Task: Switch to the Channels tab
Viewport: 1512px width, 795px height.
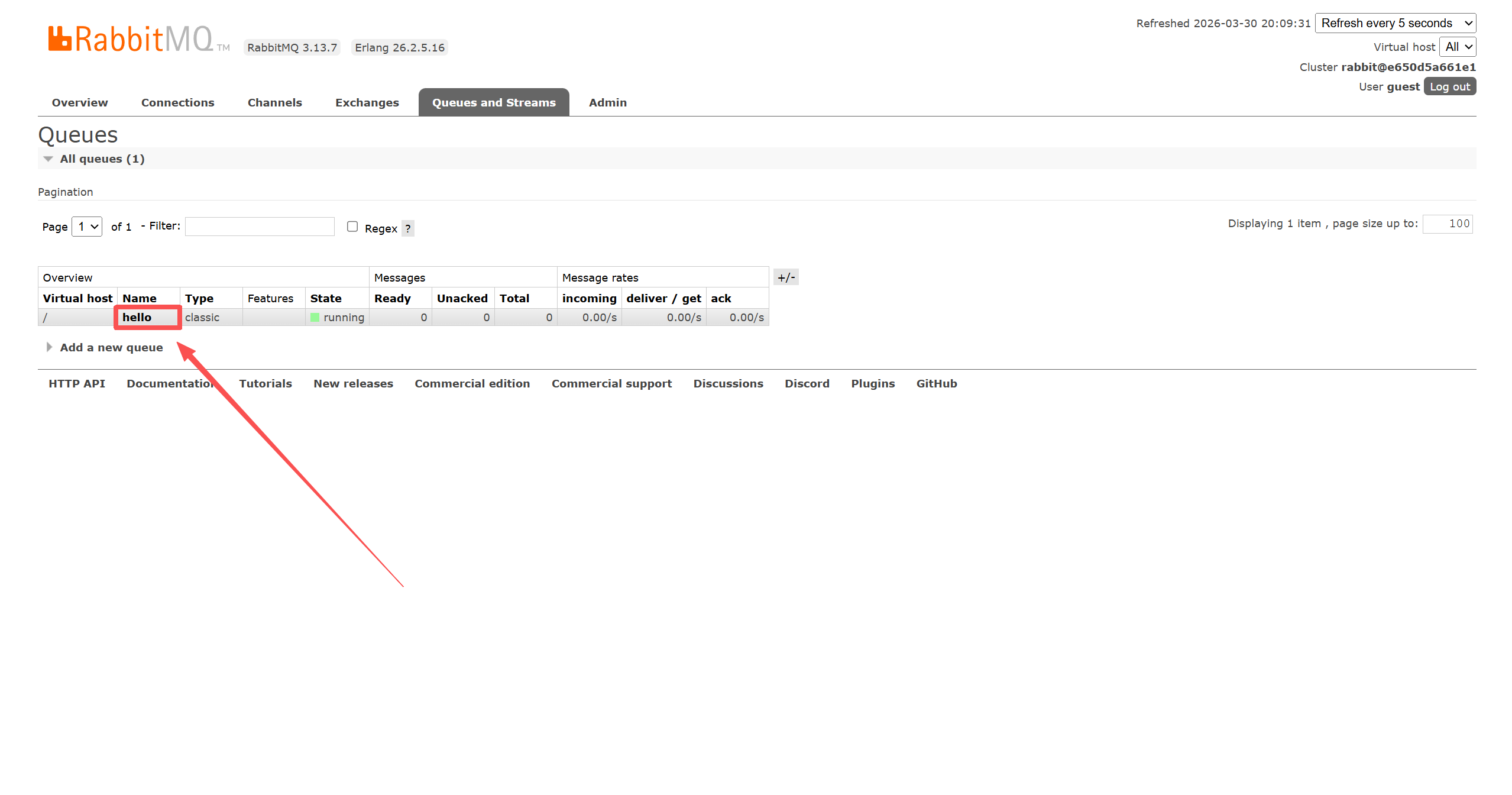Action: [x=275, y=102]
